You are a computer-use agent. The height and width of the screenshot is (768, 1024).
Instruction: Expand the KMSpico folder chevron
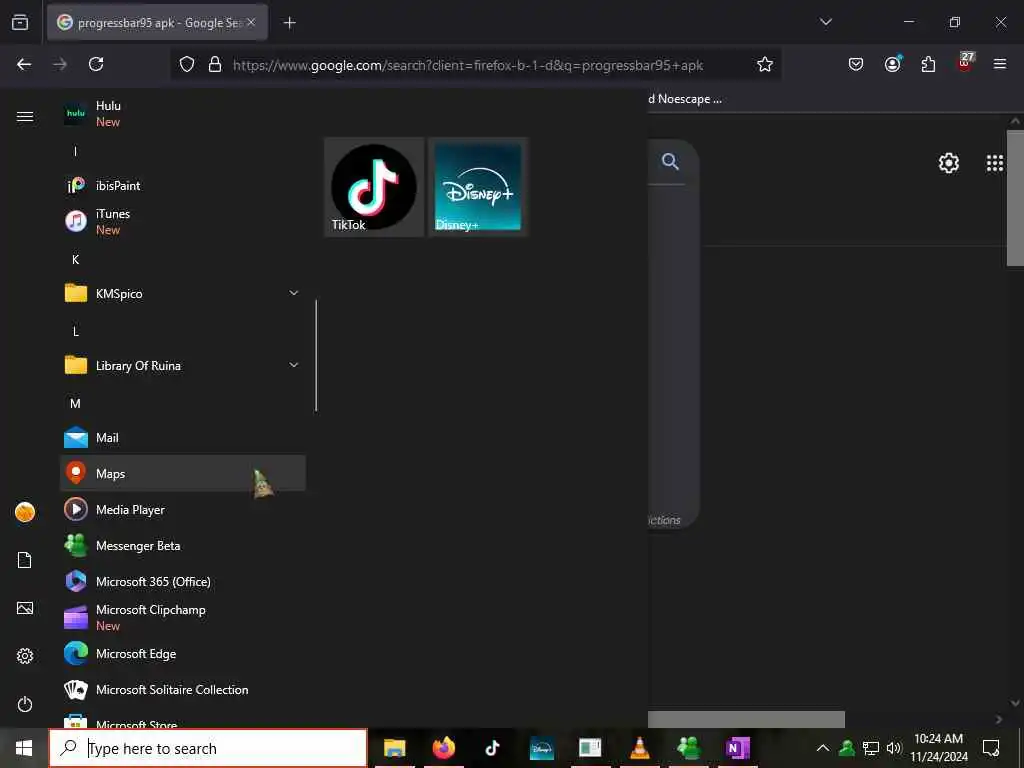coord(294,293)
